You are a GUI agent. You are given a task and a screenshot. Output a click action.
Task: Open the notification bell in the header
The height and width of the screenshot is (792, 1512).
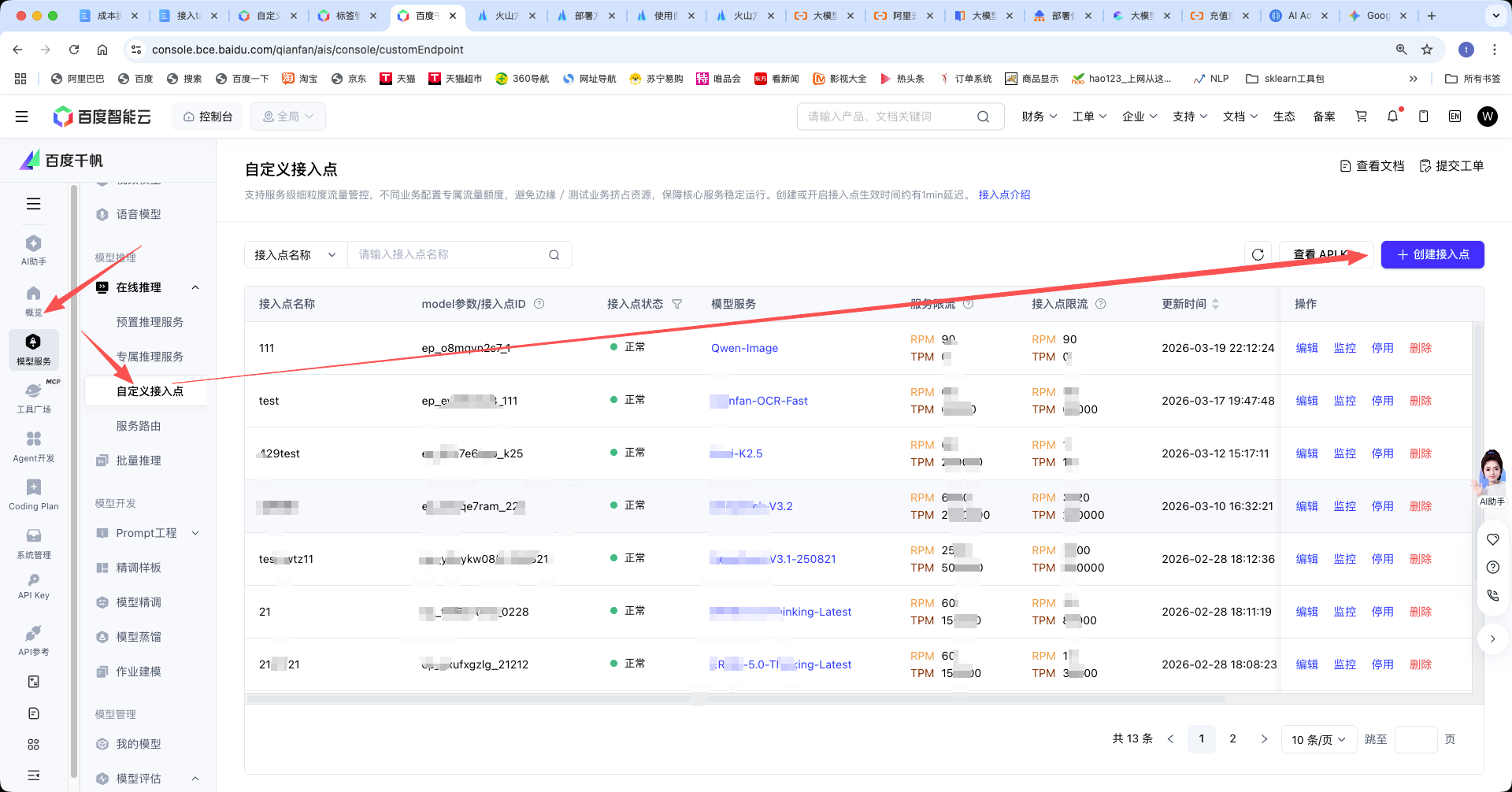(x=1392, y=117)
